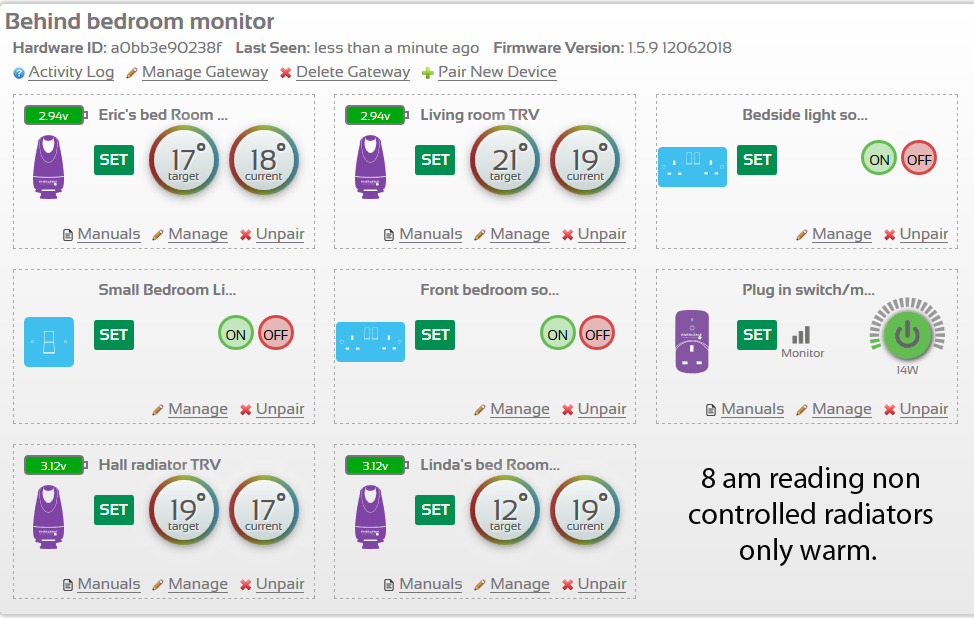974x618 pixels.
Task: Switch OFF the Small Bedroom light
Action: point(276,334)
